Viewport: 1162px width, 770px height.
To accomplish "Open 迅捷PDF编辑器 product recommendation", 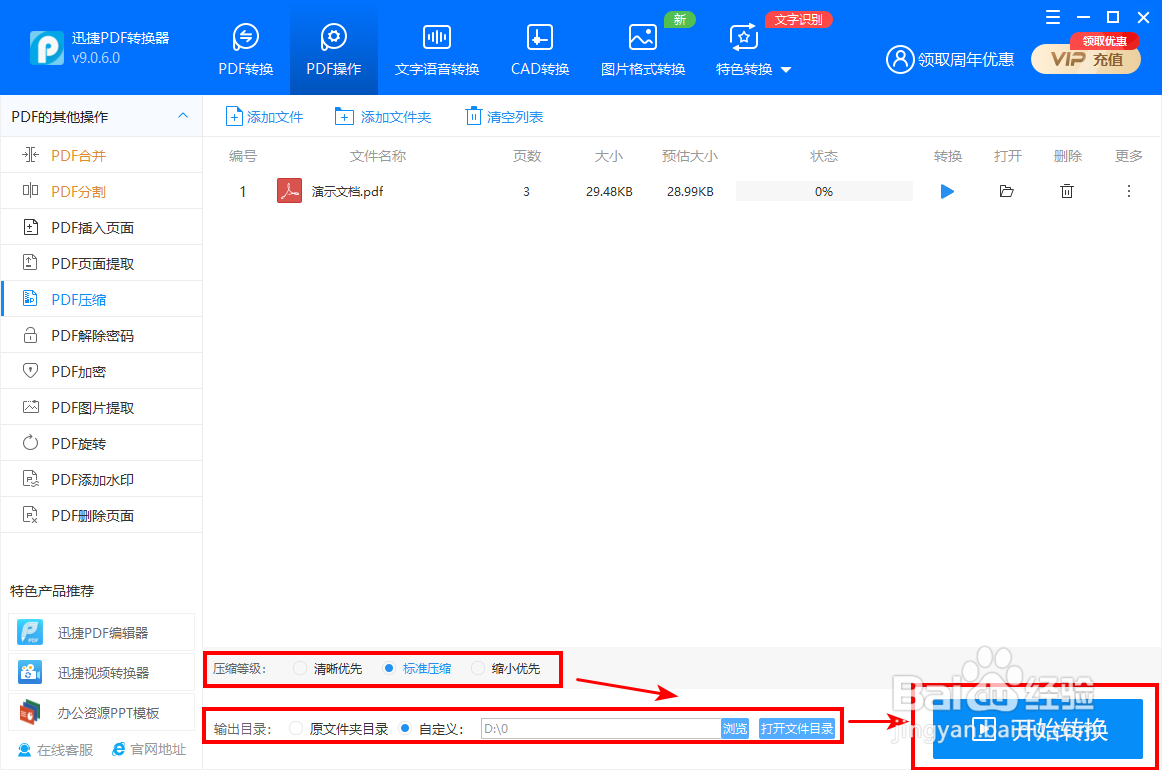I will [x=102, y=632].
